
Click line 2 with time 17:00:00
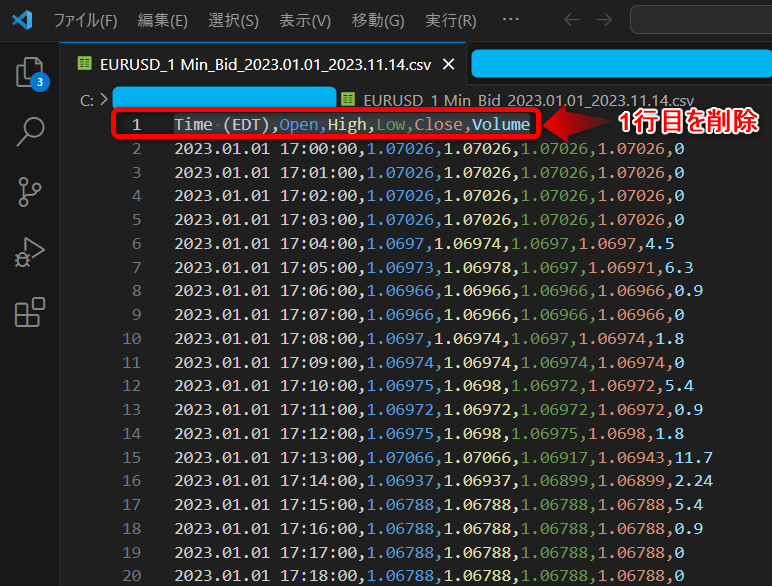pyautogui.click(x=429, y=149)
